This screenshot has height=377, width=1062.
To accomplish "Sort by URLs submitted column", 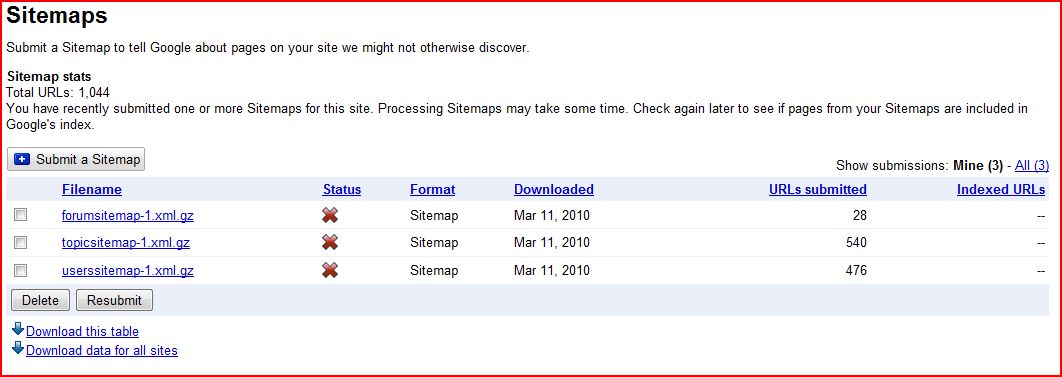I will tap(817, 190).
